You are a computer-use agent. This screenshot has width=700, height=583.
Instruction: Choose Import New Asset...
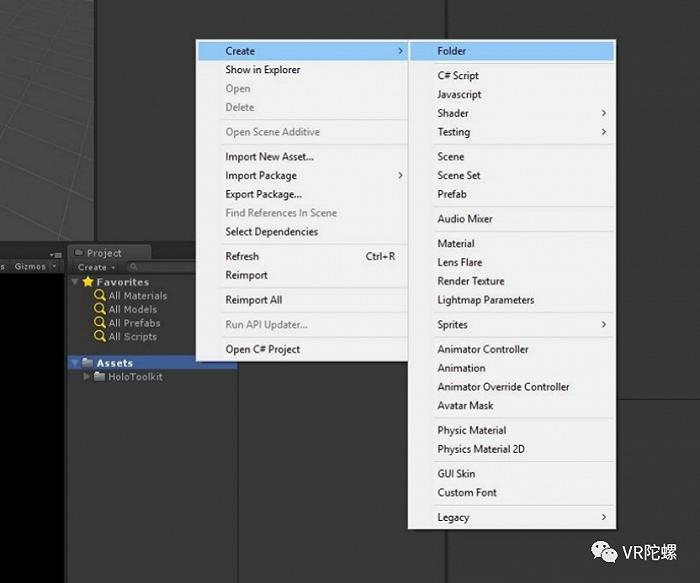(302, 157)
